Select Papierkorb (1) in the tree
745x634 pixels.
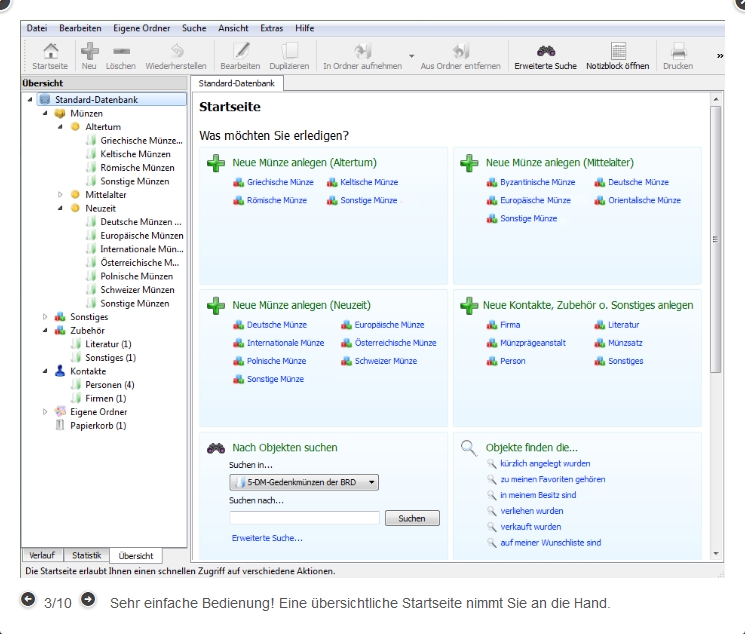pyautogui.click(x=98, y=425)
